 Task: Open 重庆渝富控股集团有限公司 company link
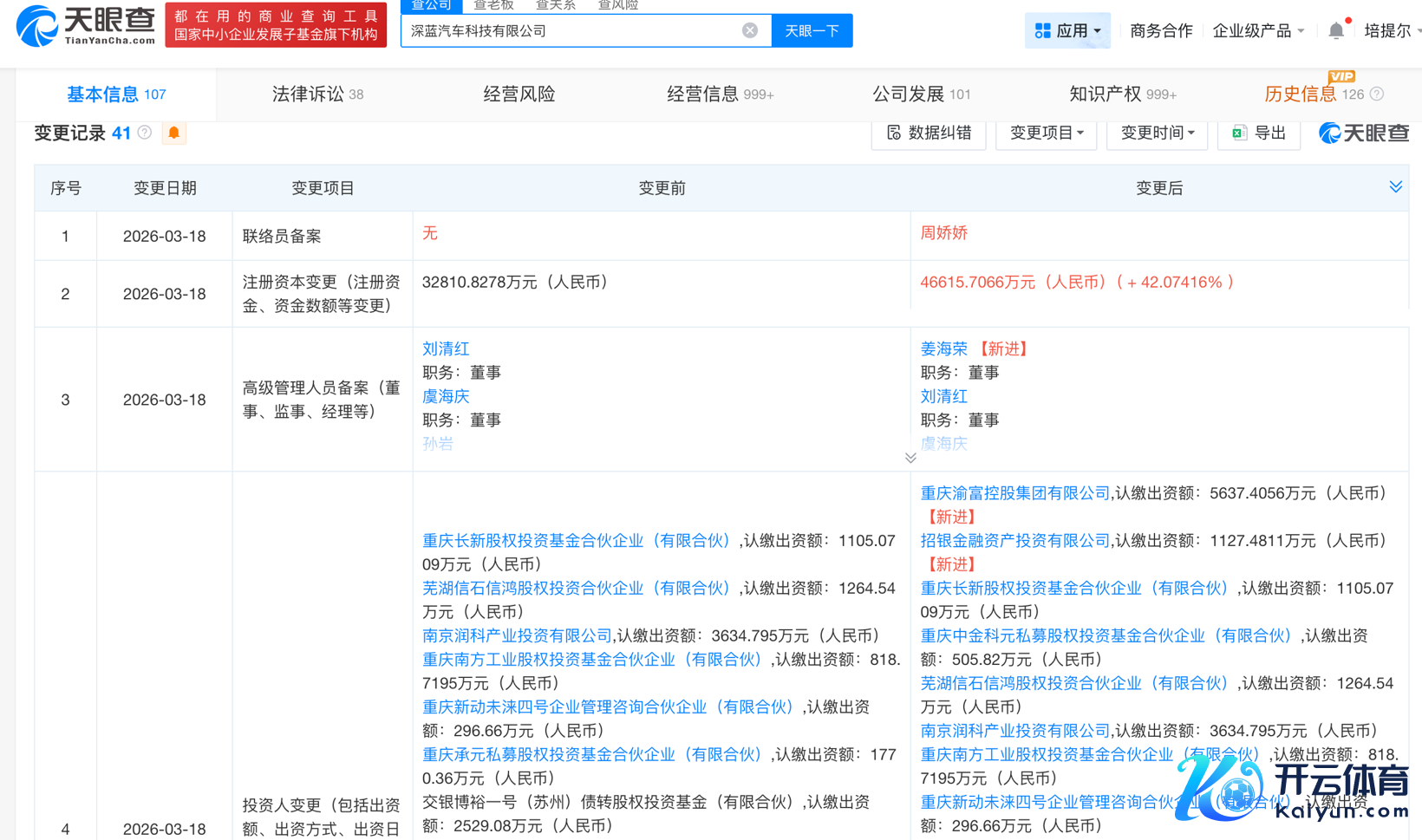click(1014, 493)
